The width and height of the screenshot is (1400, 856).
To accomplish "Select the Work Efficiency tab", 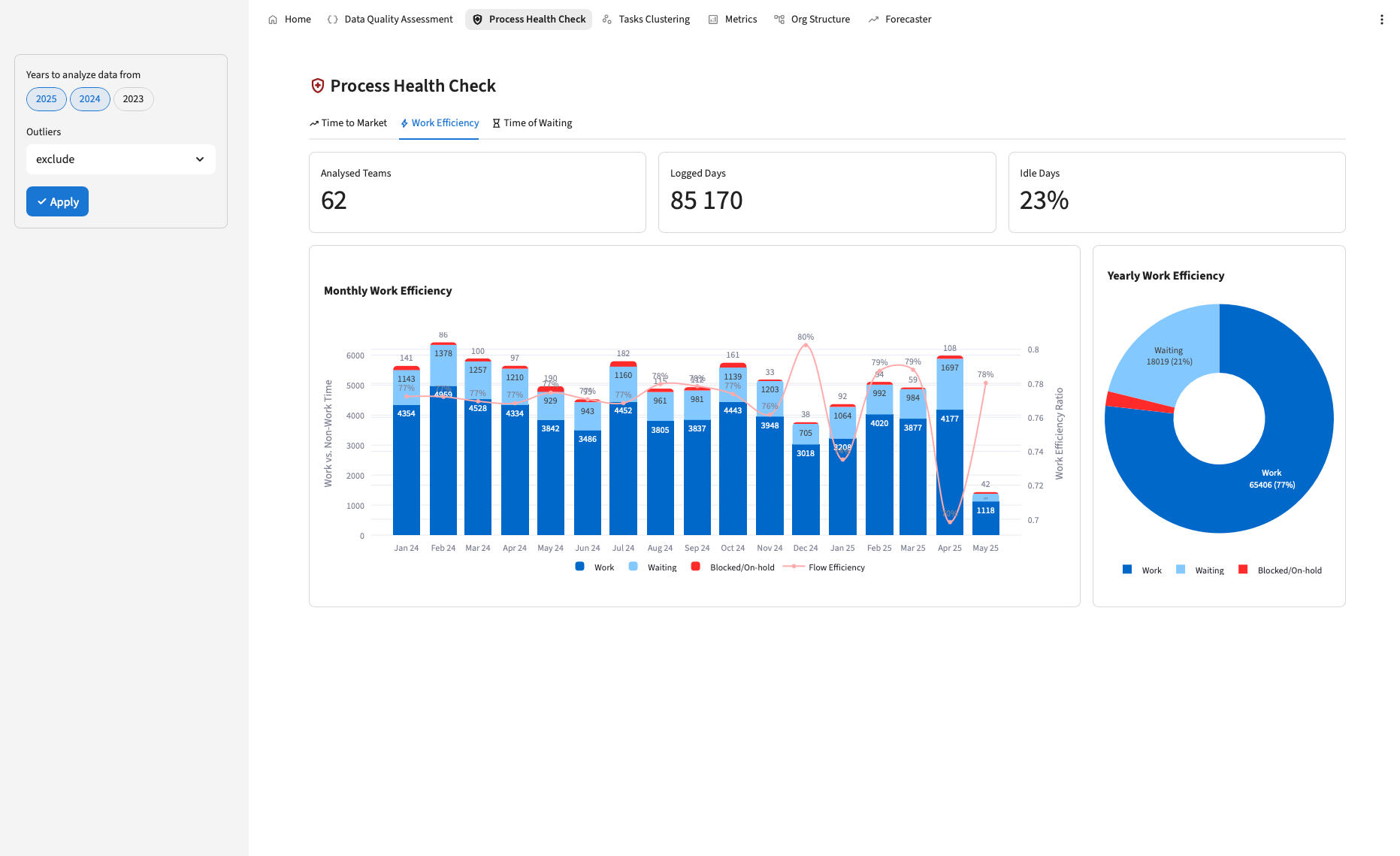I will (x=439, y=123).
